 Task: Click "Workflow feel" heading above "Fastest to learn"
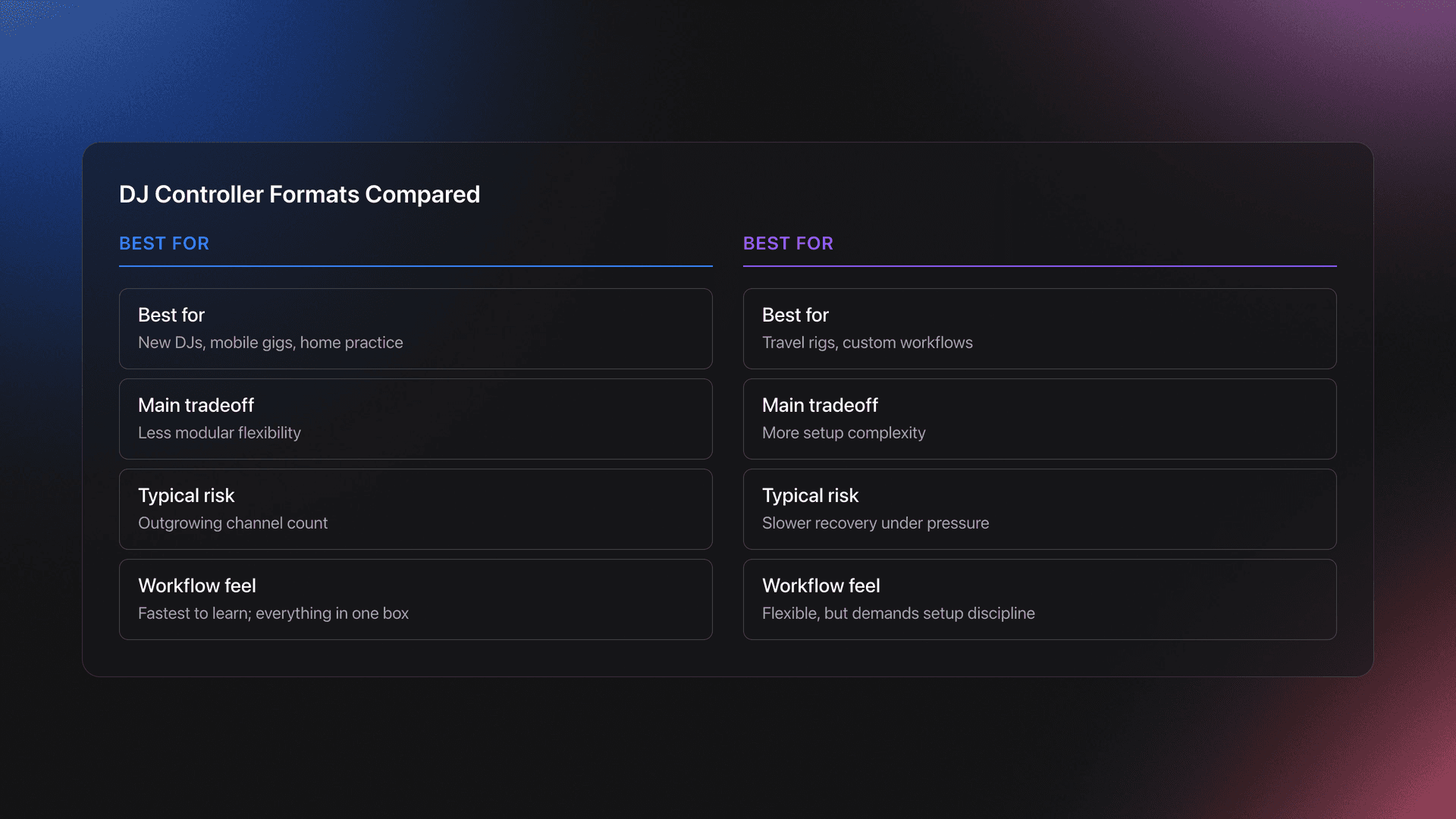click(197, 585)
